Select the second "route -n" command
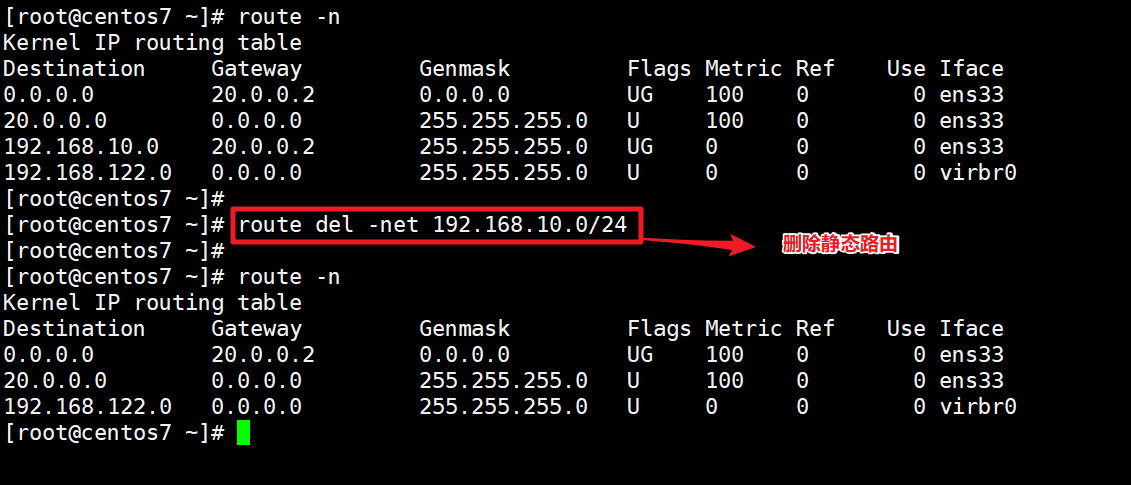The image size is (1131, 485). point(289,277)
